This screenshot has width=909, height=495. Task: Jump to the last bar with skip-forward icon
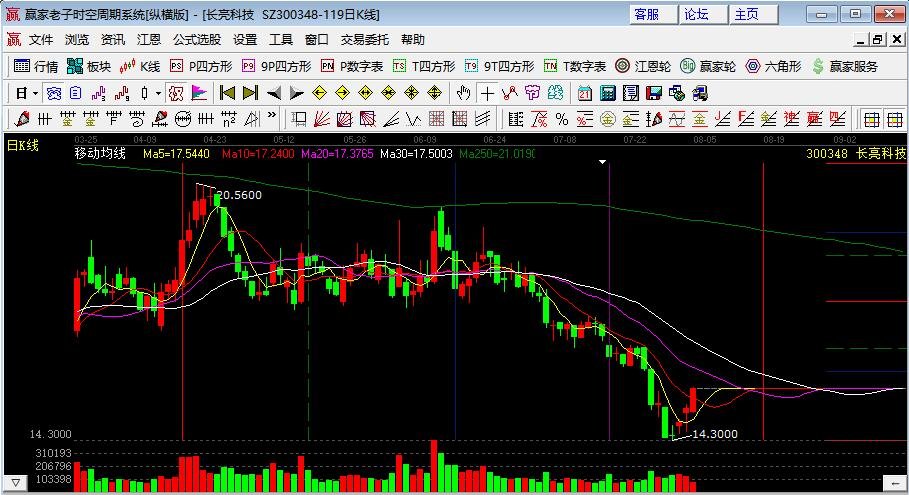pos(250,93)
